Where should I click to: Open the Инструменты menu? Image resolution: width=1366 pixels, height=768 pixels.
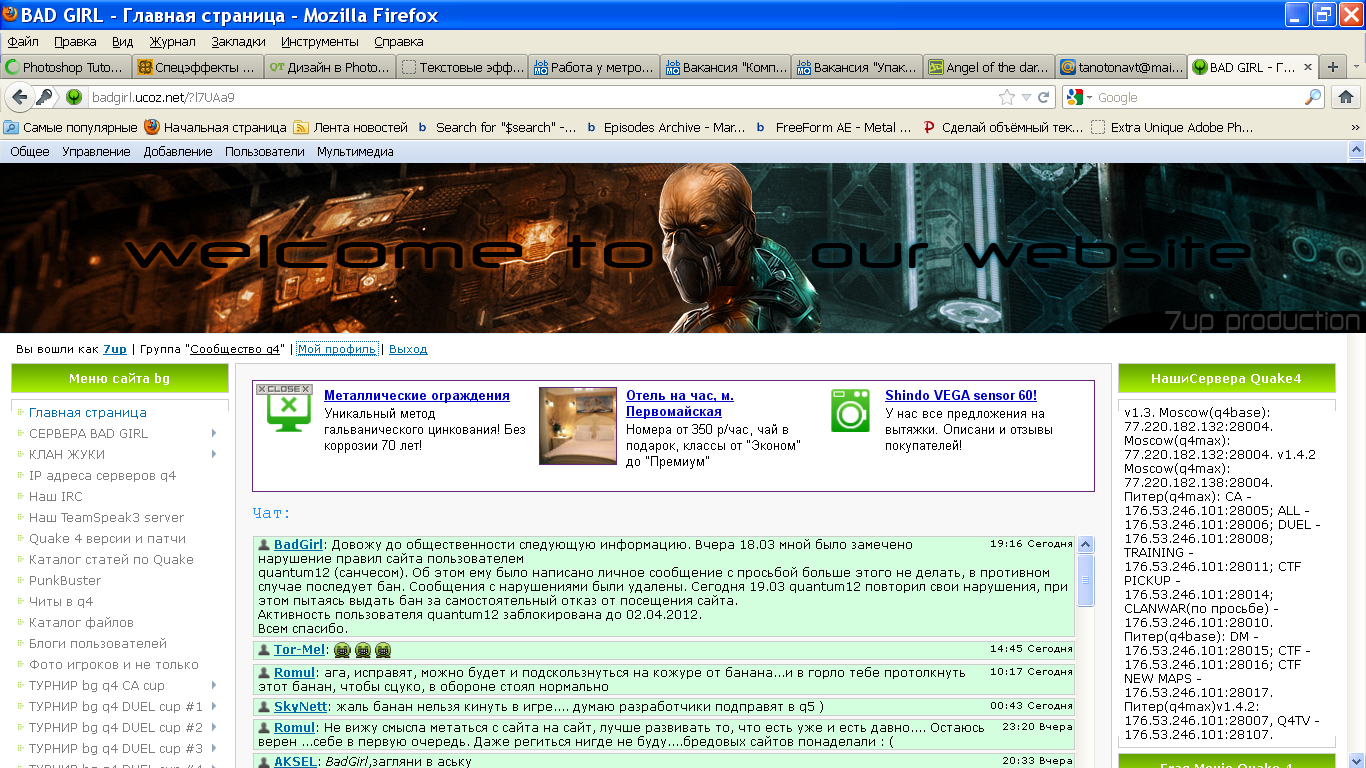coord(319,41)
